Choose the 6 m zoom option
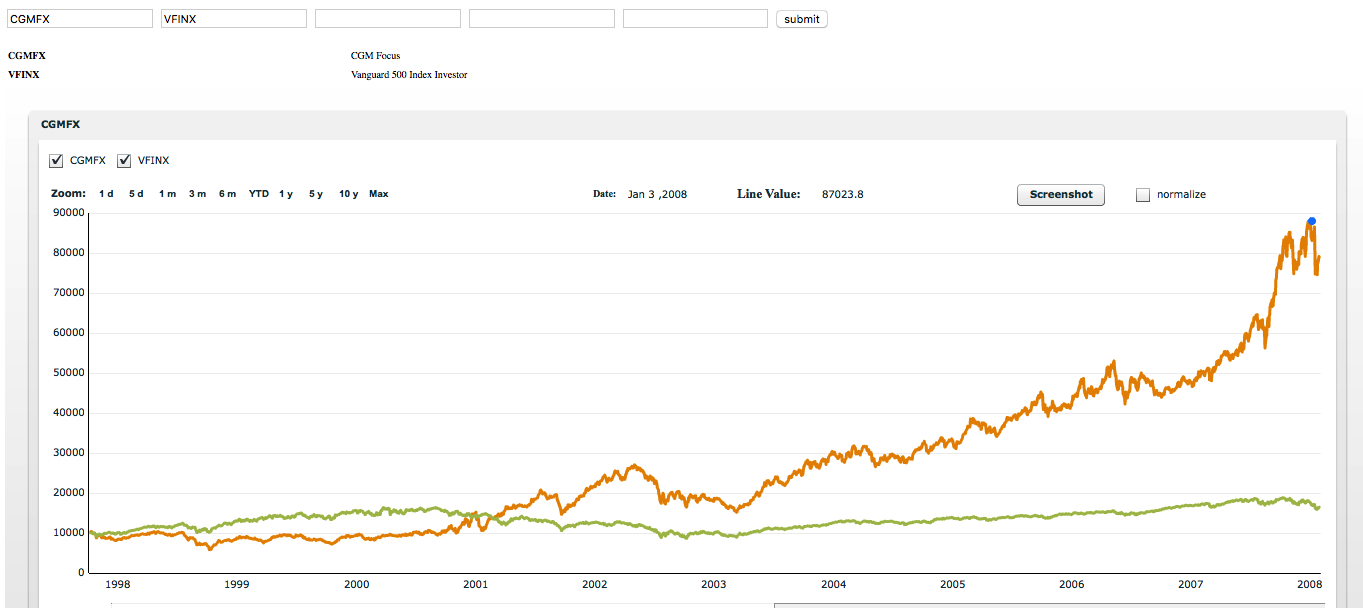 click(227, 194)
